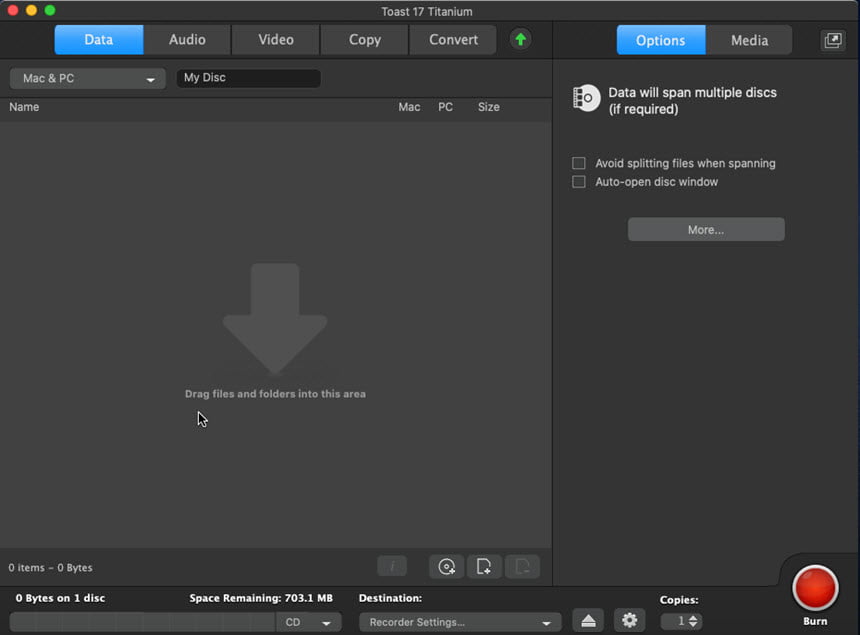
Task: Click the Size column header
Action: [x=489, y=107]
